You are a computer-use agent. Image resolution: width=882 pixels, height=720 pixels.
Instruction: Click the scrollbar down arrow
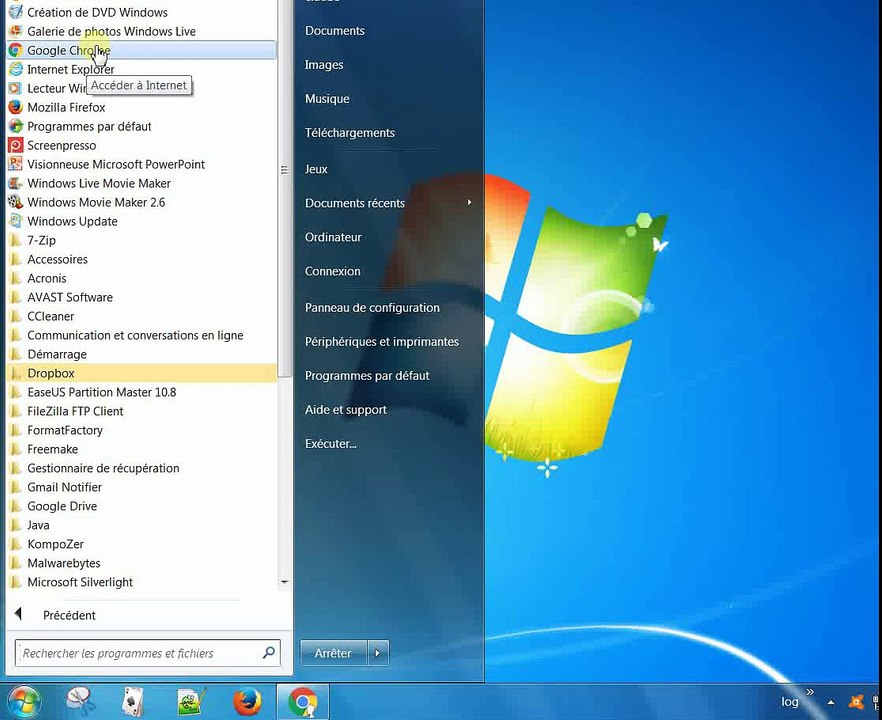tap(285, 582)
